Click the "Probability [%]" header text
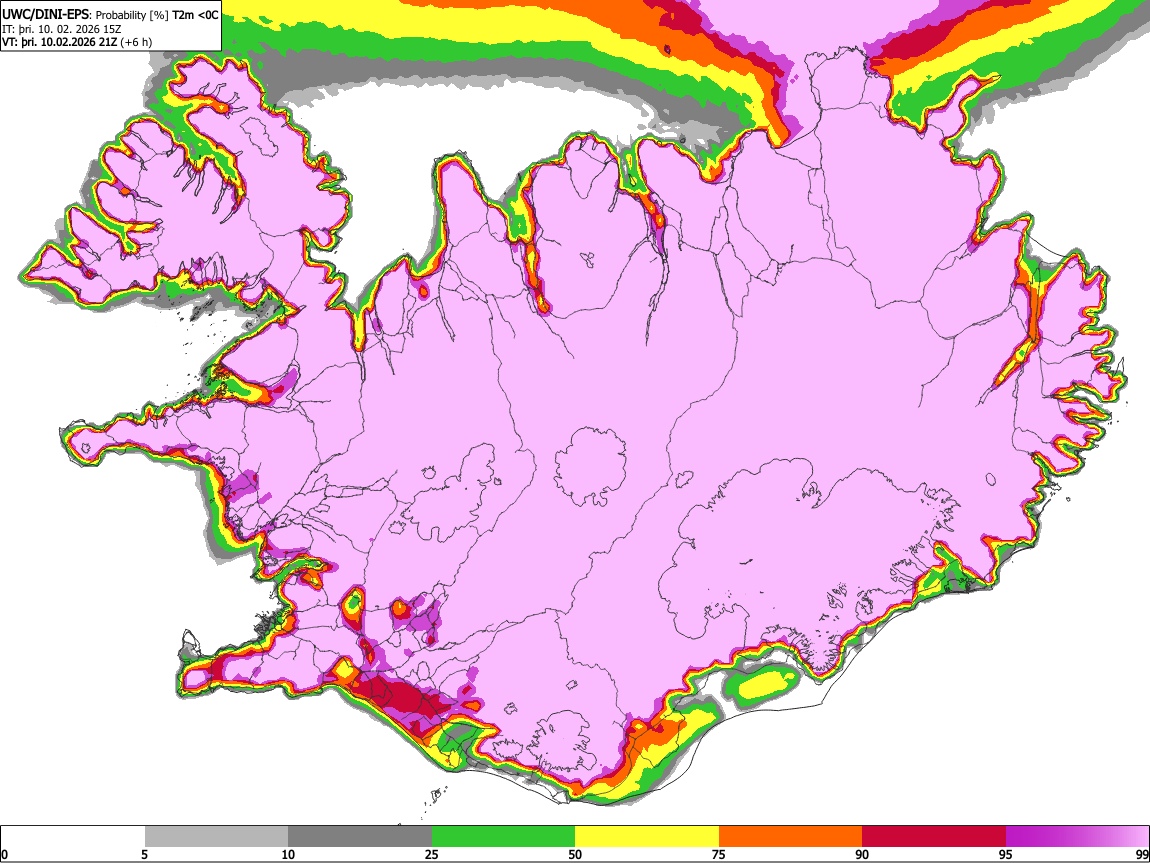The width and height of the screenshot is (1150, 863). pos(132,15)
